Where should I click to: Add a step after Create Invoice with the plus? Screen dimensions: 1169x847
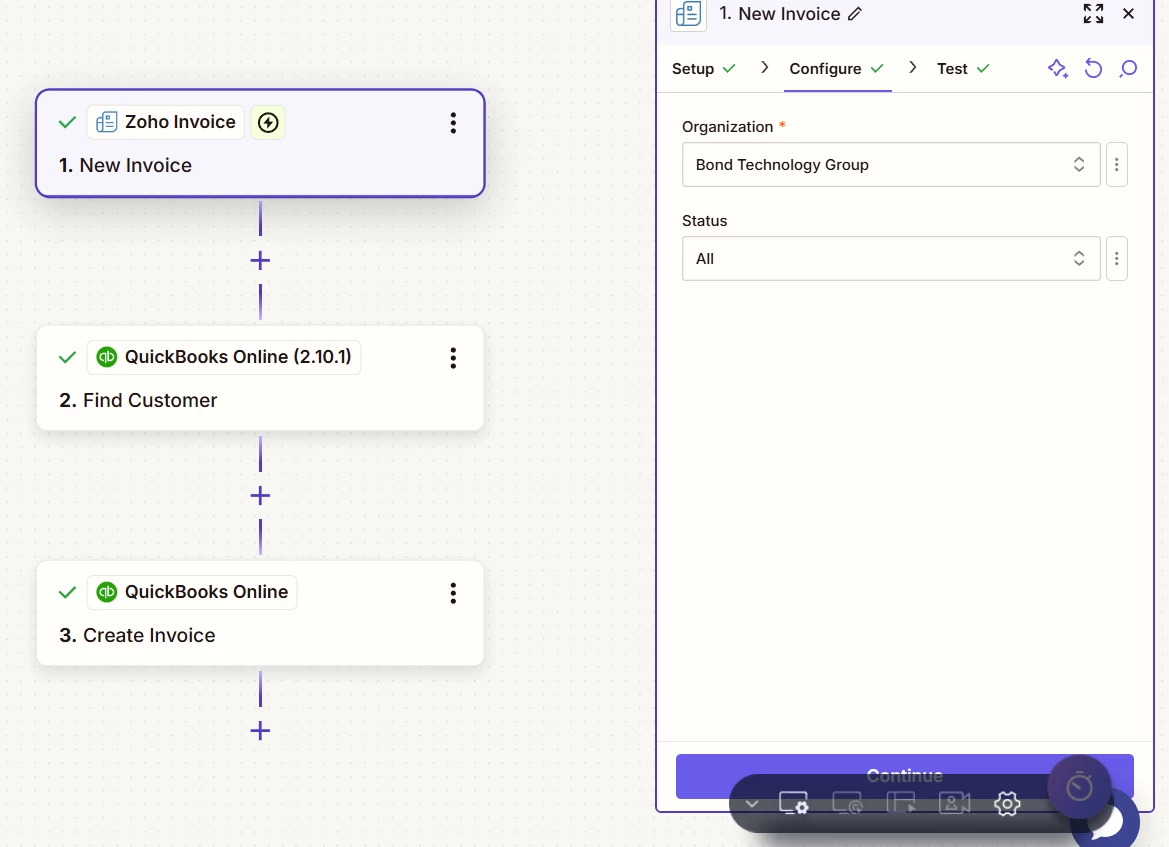pyautogui.click(x=260, y=730)
